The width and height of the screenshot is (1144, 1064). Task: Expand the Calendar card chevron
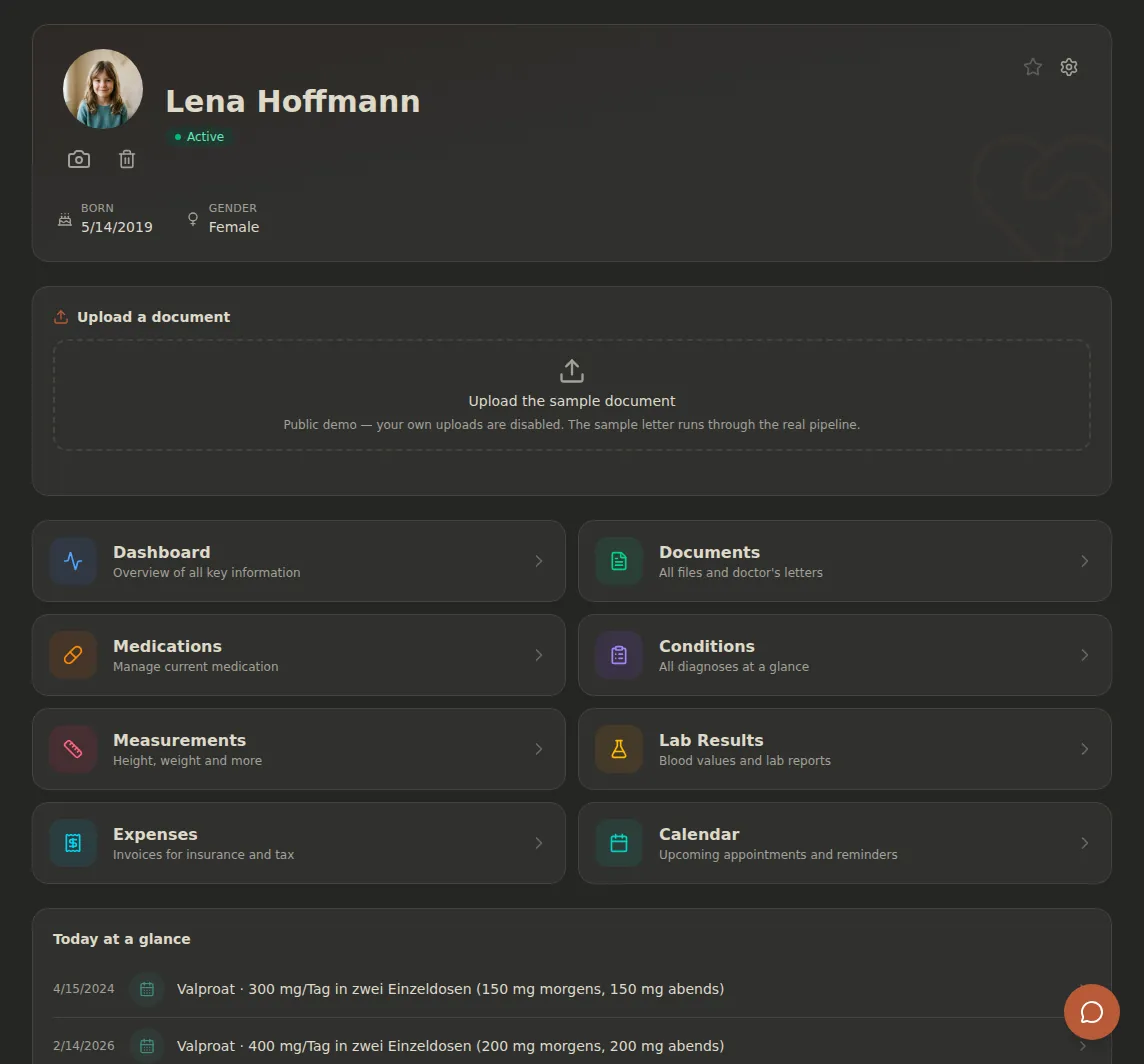pos(1084,843)
